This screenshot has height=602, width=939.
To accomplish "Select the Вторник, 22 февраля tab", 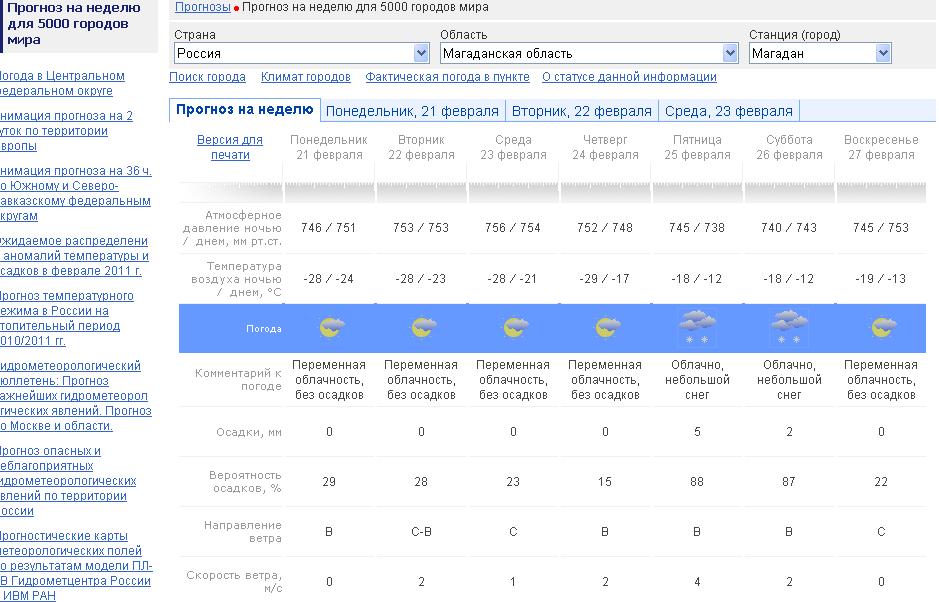I will [582, 111].
